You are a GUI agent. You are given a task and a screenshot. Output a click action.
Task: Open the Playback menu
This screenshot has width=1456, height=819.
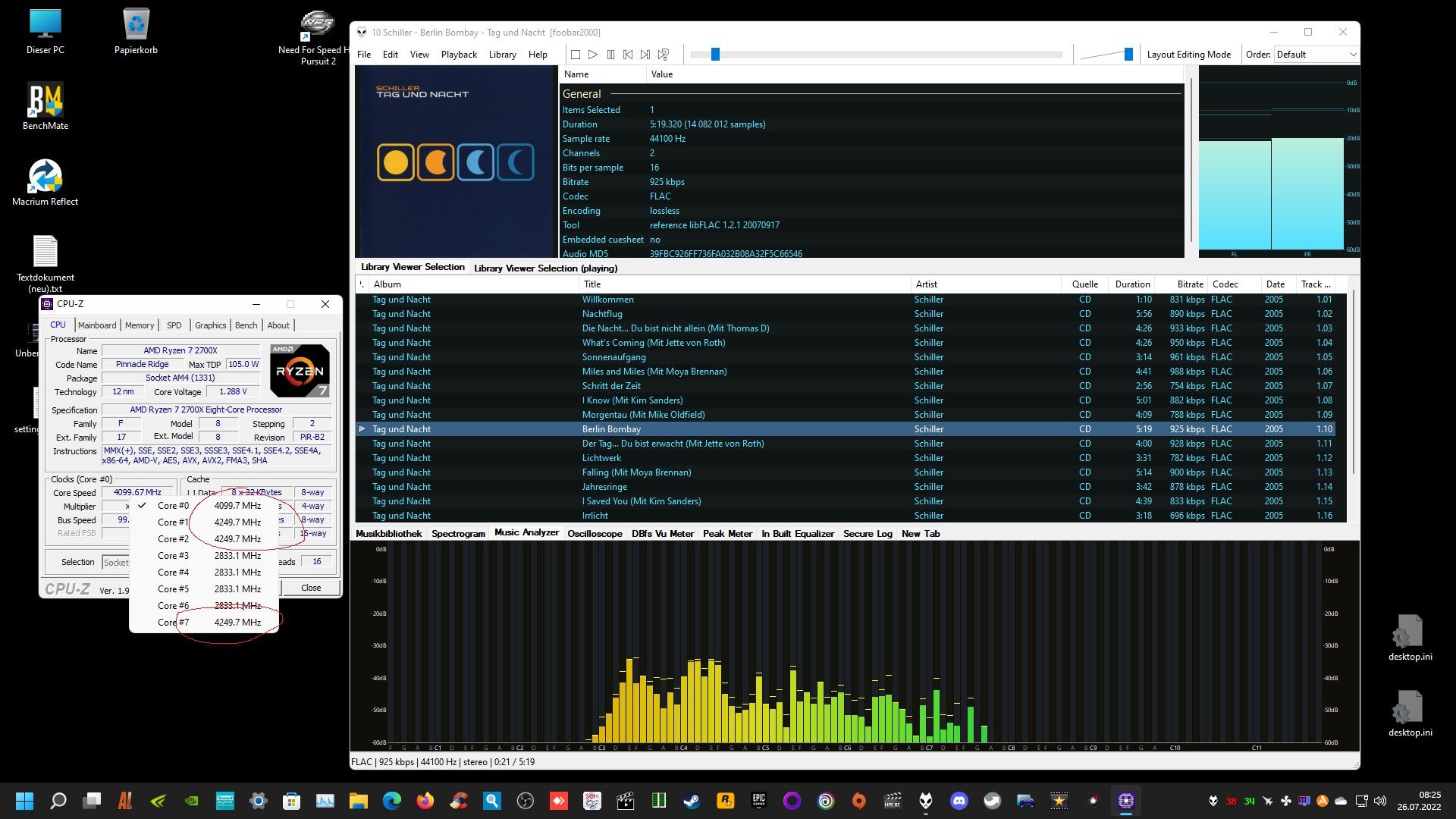click(459, 55)
